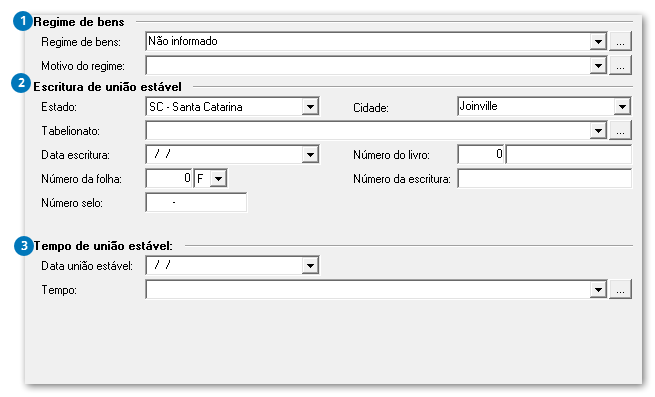Open the Motivo do regime dropdown arrow
Image resolution: width=655 pixels, height=397 pixels.
click(598, 66)
